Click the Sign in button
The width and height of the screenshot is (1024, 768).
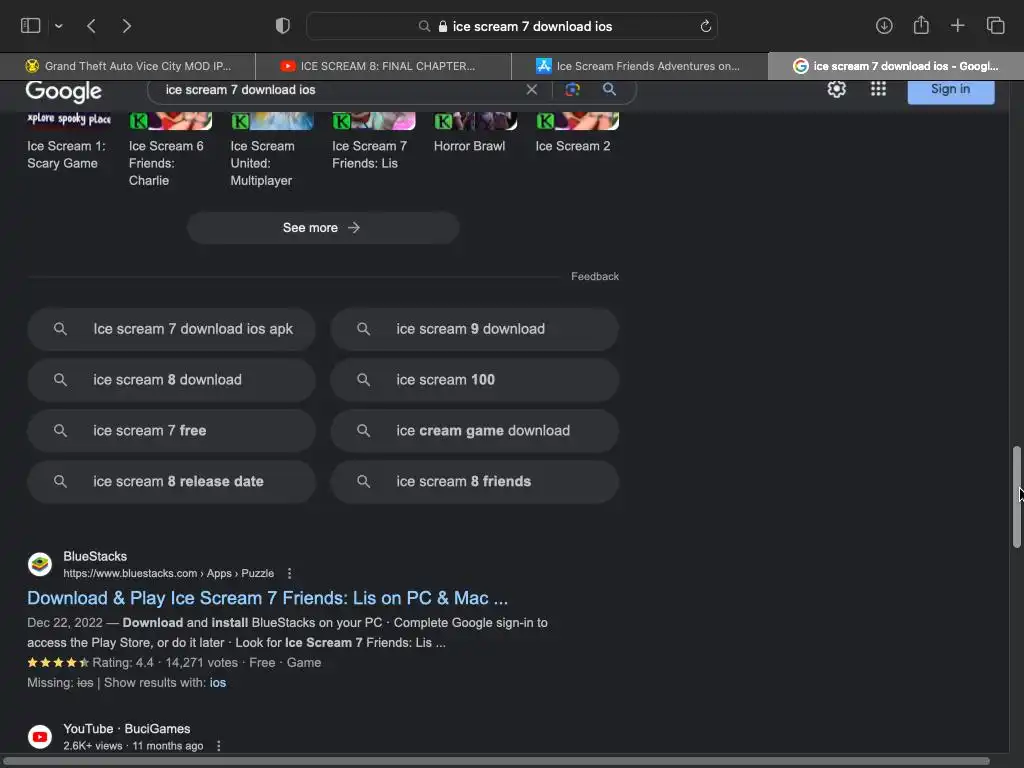tap(951, 89)
